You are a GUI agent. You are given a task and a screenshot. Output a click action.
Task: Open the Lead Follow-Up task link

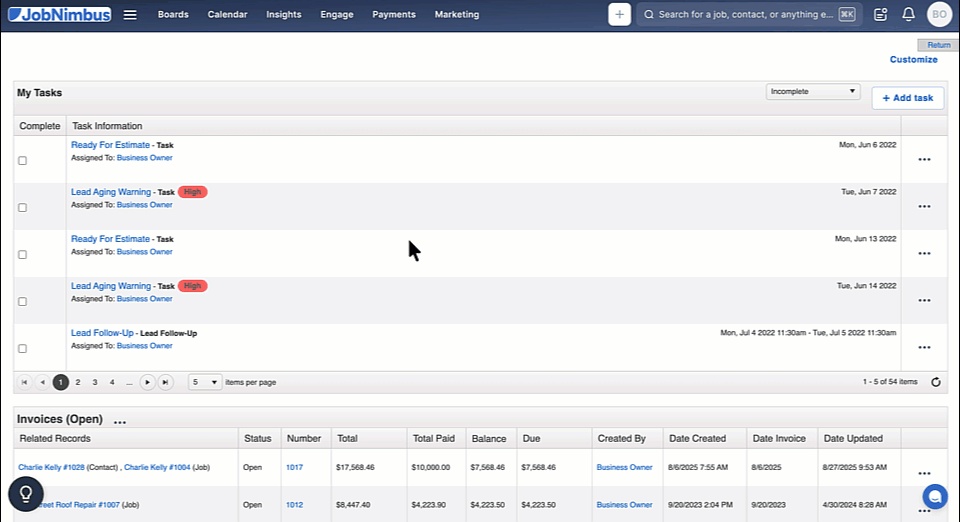point(102,333)
